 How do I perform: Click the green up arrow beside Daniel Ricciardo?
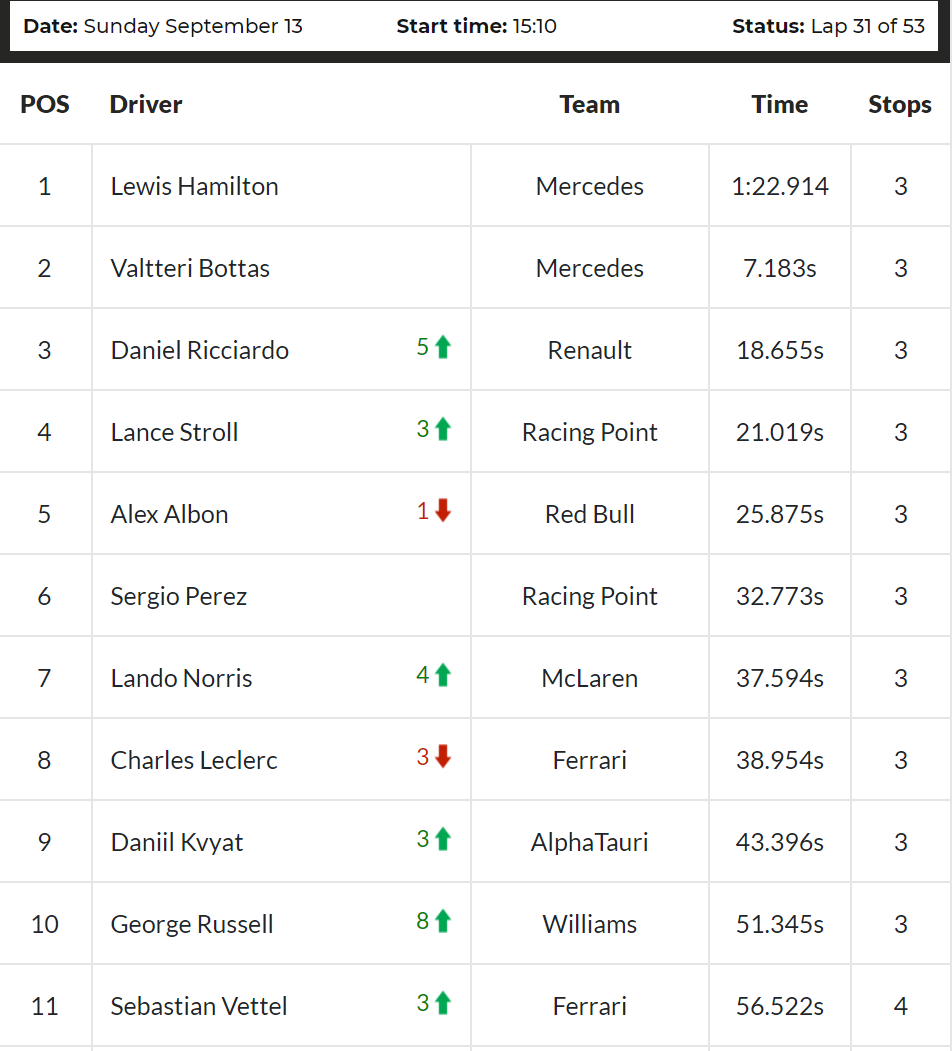pyautogui.click(x=442, y=347)
